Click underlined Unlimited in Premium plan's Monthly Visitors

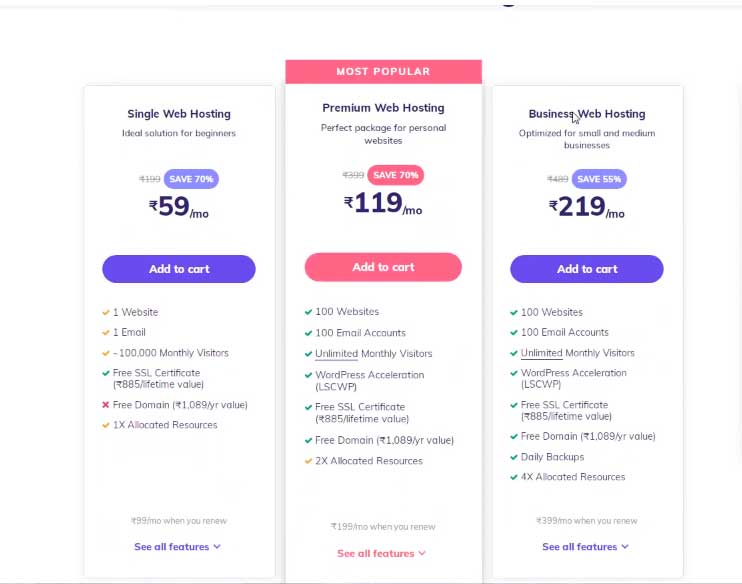(x=336, y=353)
